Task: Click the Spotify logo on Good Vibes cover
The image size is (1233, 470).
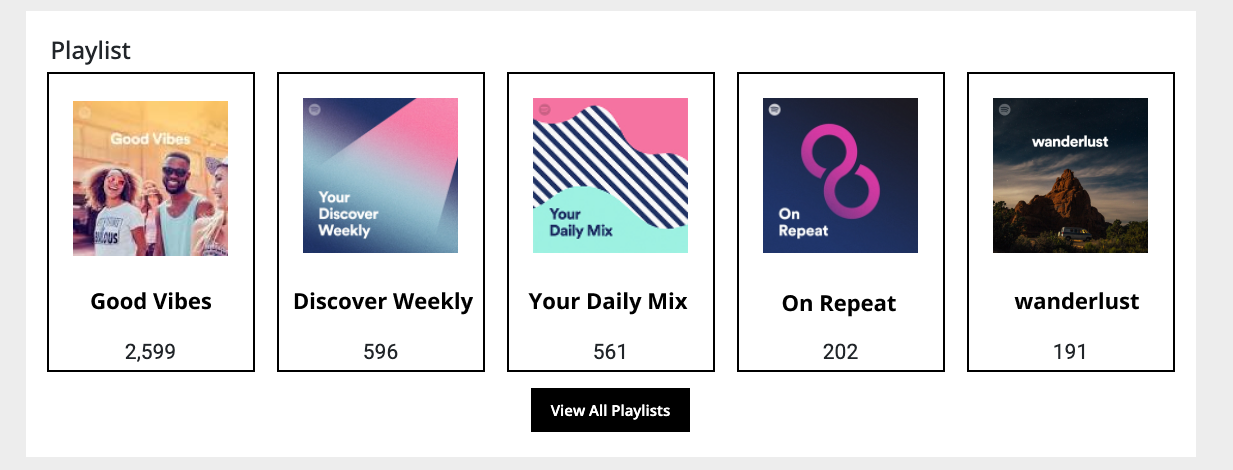Action: pos(84,112)
